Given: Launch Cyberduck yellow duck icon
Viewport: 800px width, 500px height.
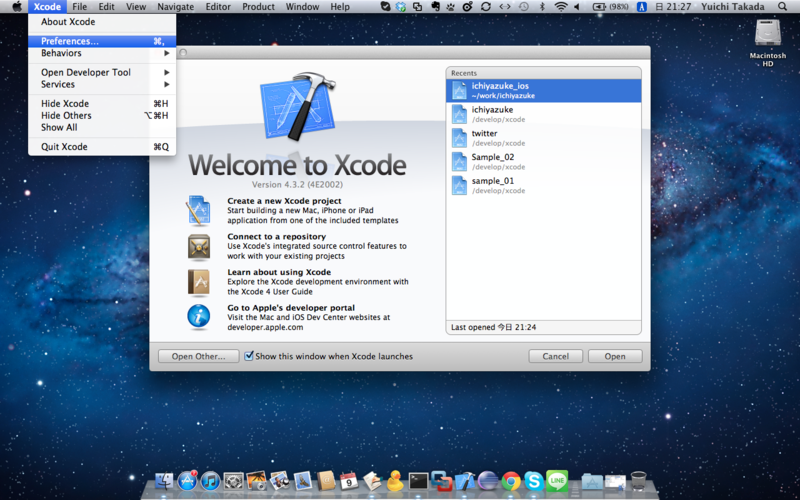Looking at the screenshot, I should (394, 481).
